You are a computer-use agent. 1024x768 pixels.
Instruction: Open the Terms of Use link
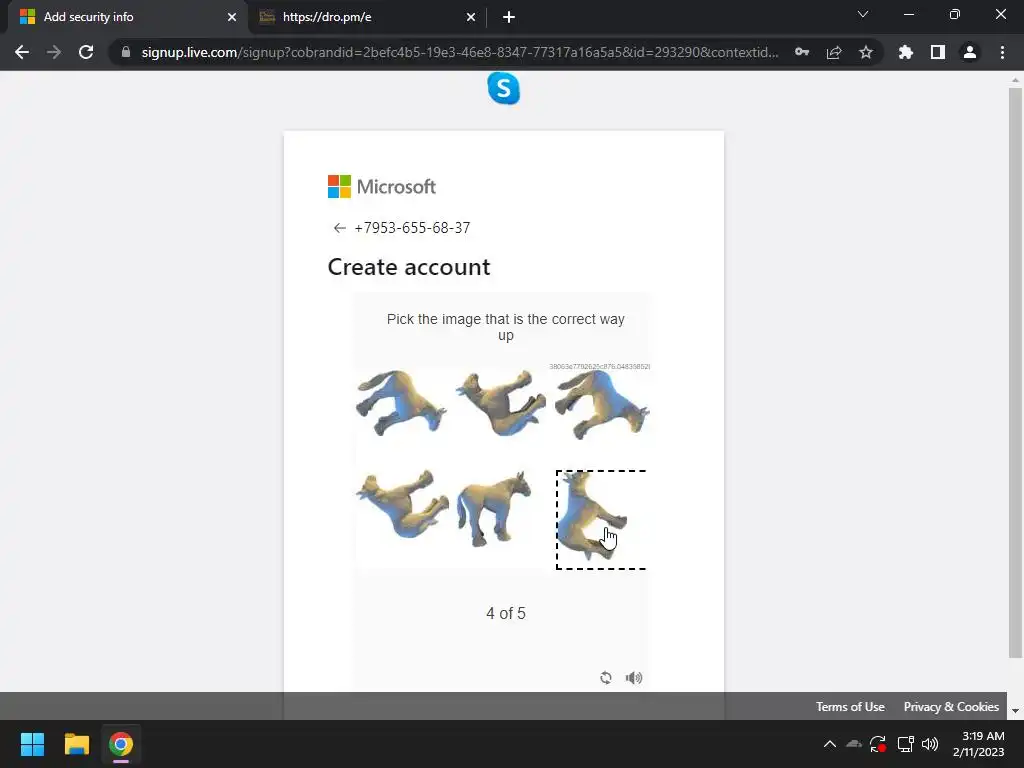[x=850, y=707]
